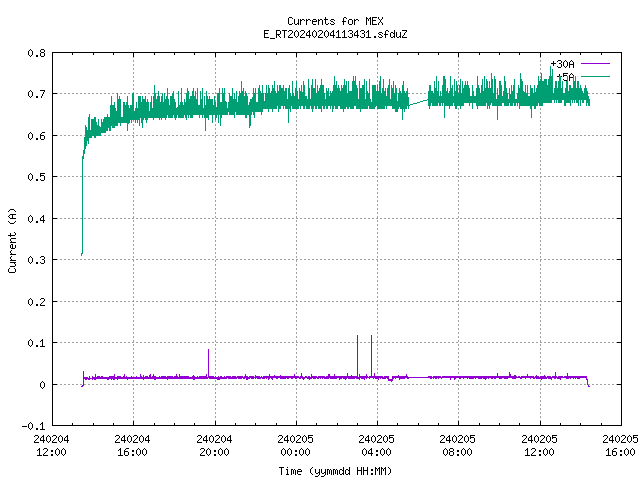The width and height of the screenshot is (640, 480).
Task: Click the 240205 04:00 x-axis label
Action: 376,445
